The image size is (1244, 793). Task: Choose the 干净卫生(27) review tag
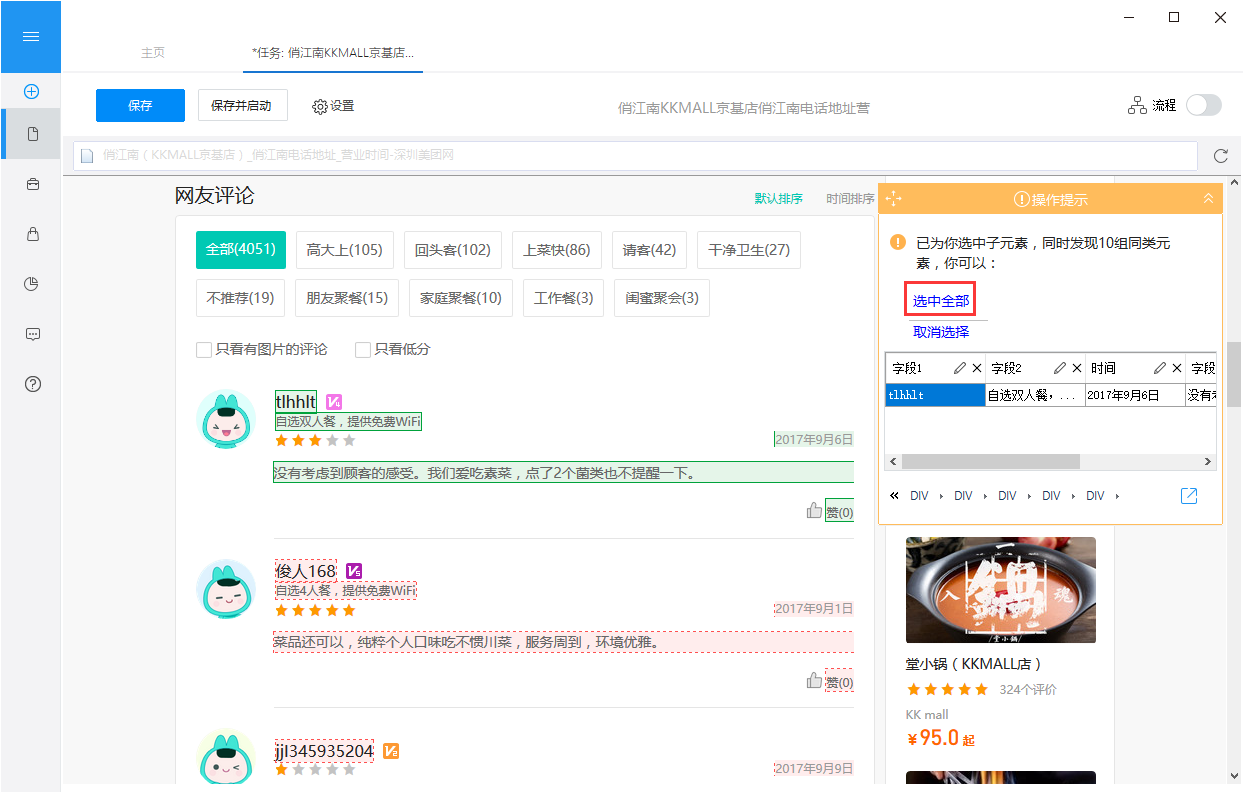pos(749,250)
